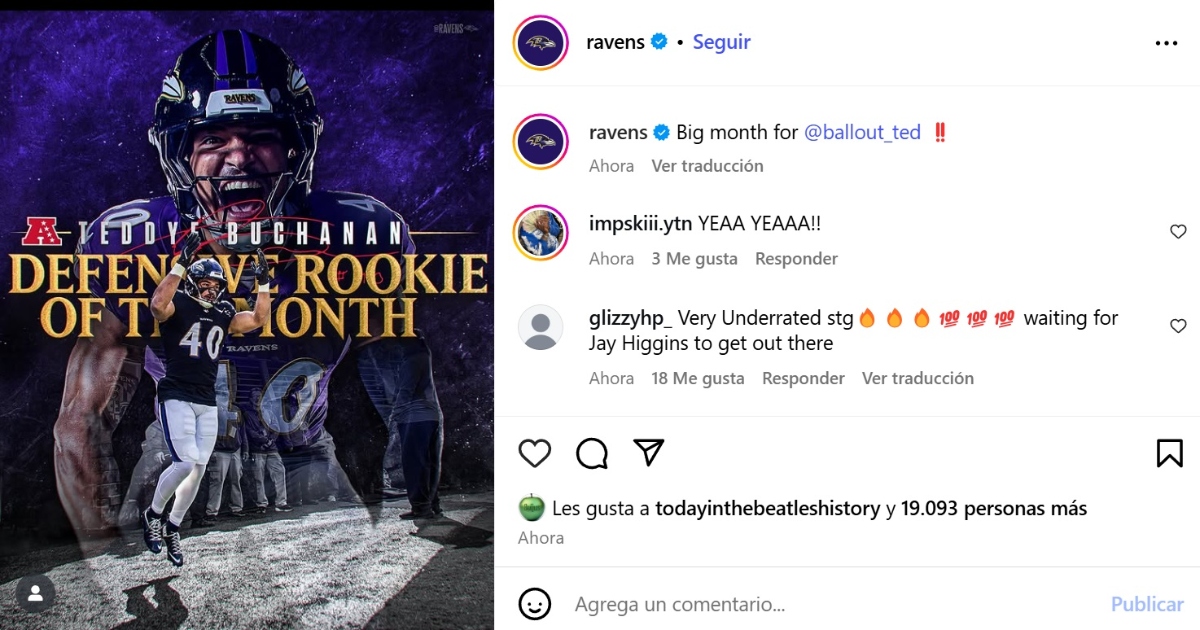Viewport: 1200px width, 630px height.
Task: Open the ravens profile picture in header
Action: point(541,43)
